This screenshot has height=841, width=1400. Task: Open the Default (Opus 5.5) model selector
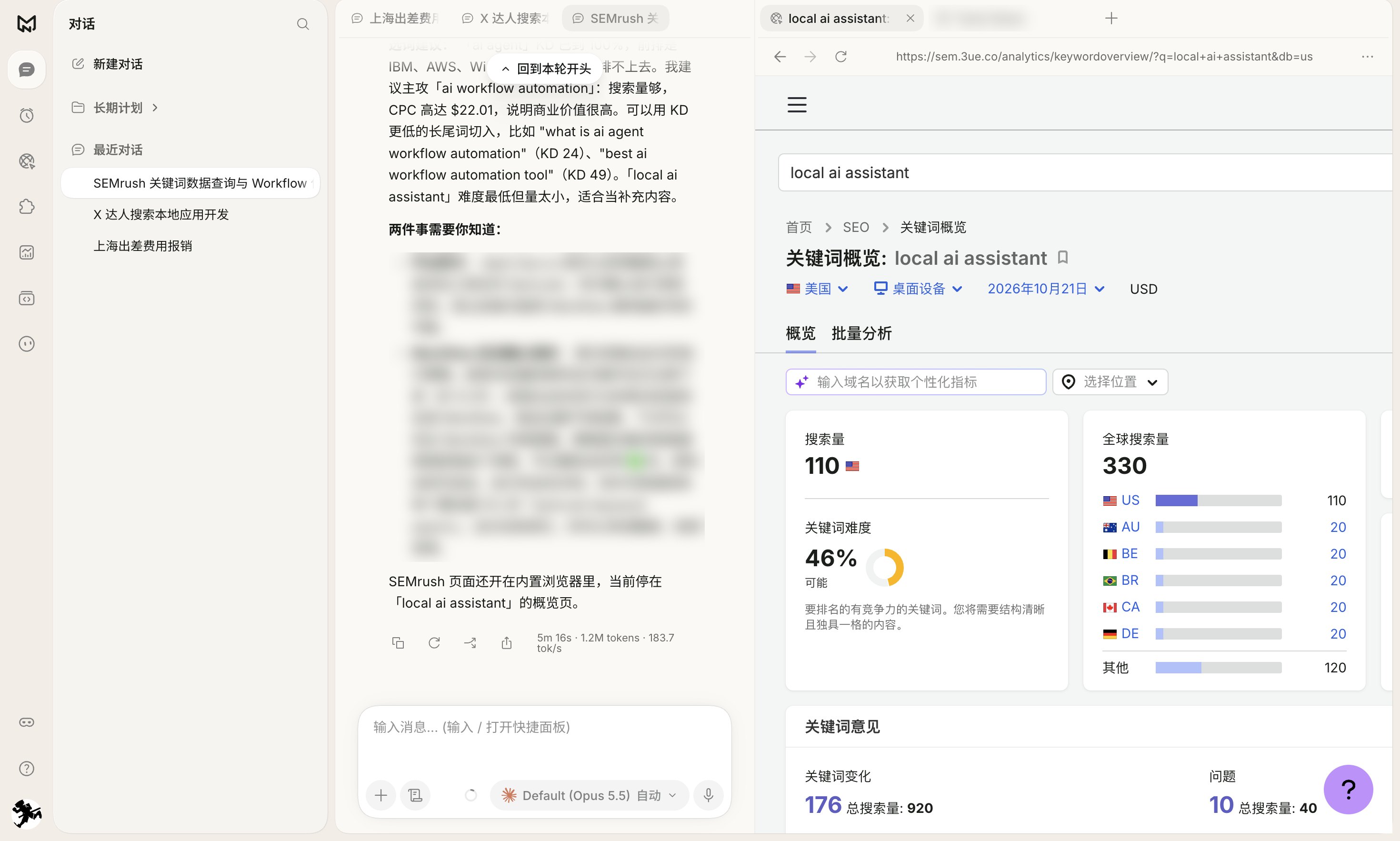(589, 795)
